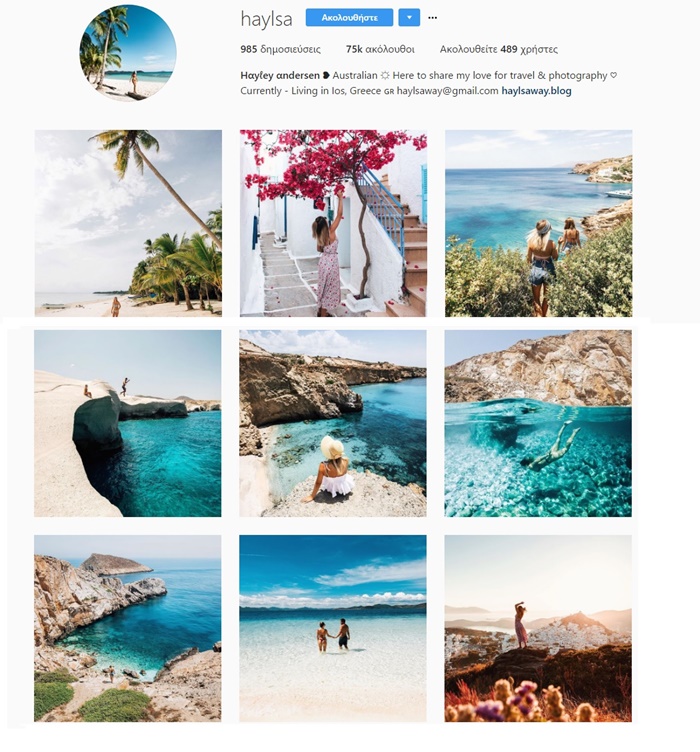View the 75k ακόλουθοι followers list
Screen dimensions: 700x752
click(x=380, y=49)
